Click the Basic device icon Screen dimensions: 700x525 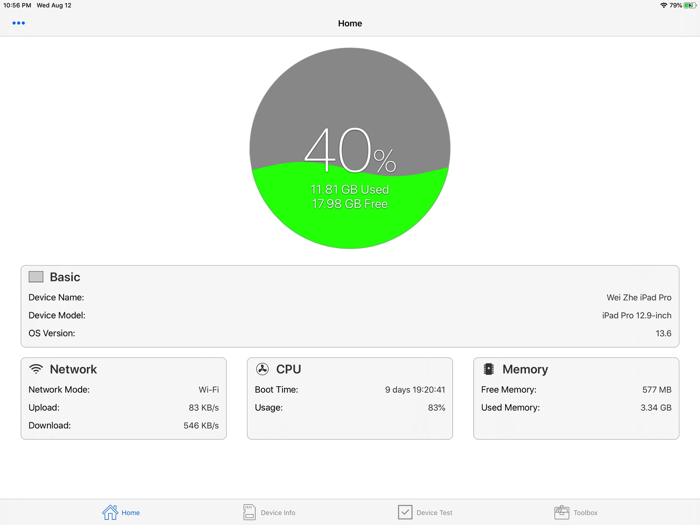36,277
